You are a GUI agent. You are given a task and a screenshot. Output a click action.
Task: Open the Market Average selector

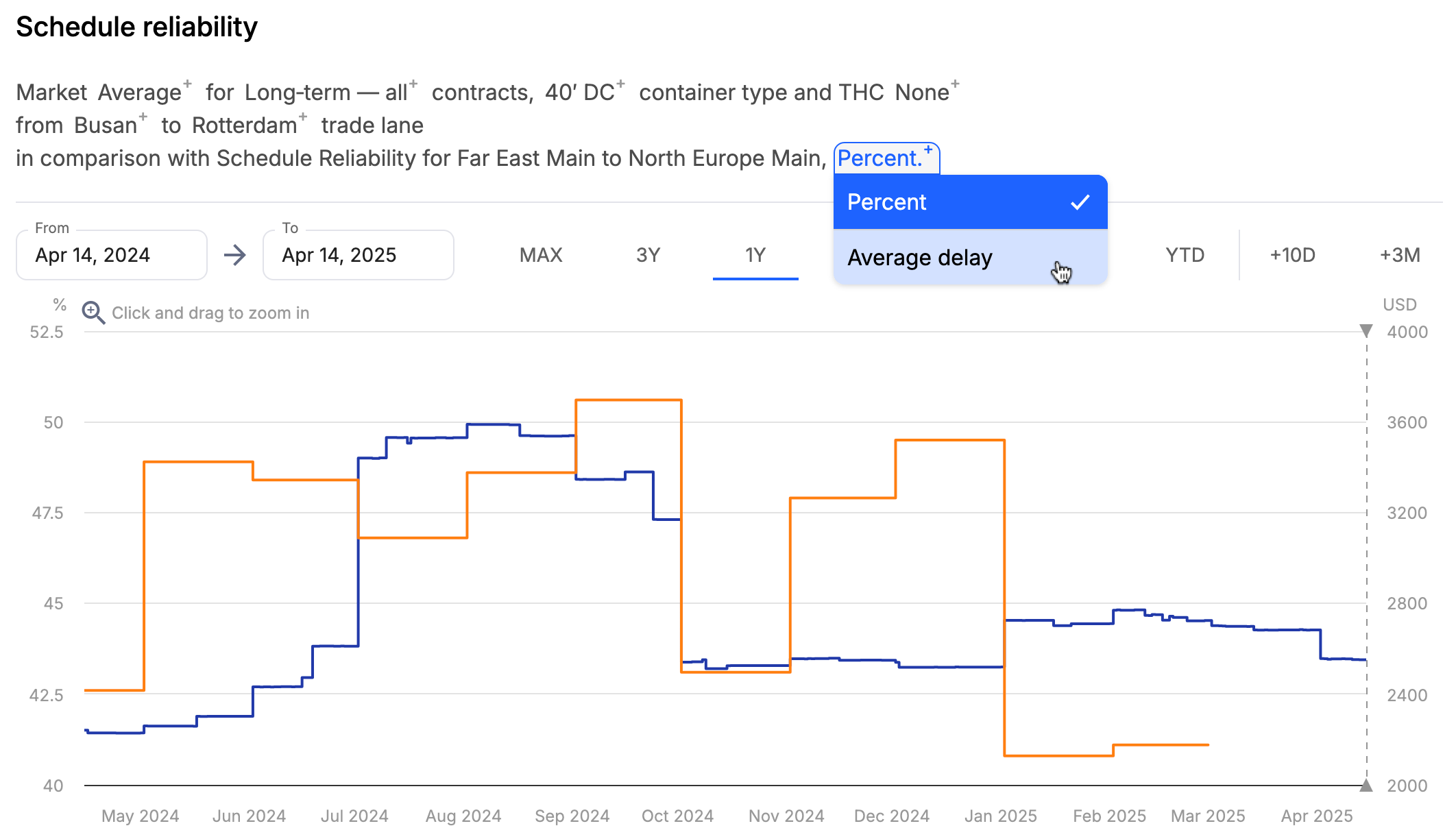click(104, 93)
